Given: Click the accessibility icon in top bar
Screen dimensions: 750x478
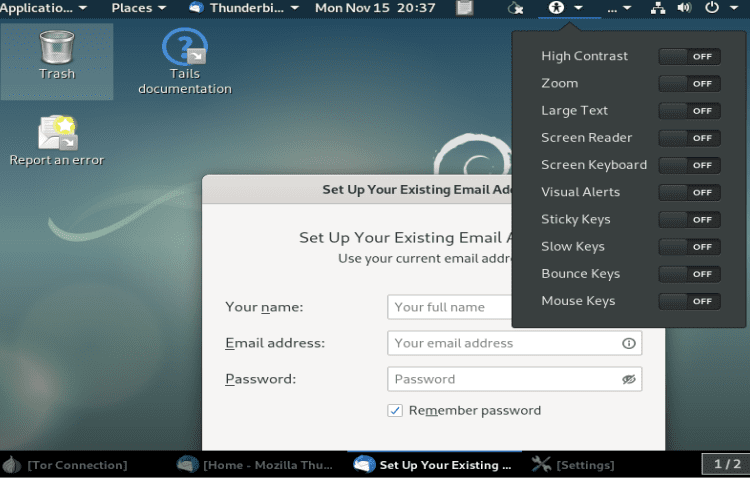Looking at the screenshot, I should pyautogui.click(x=557, y=8).
